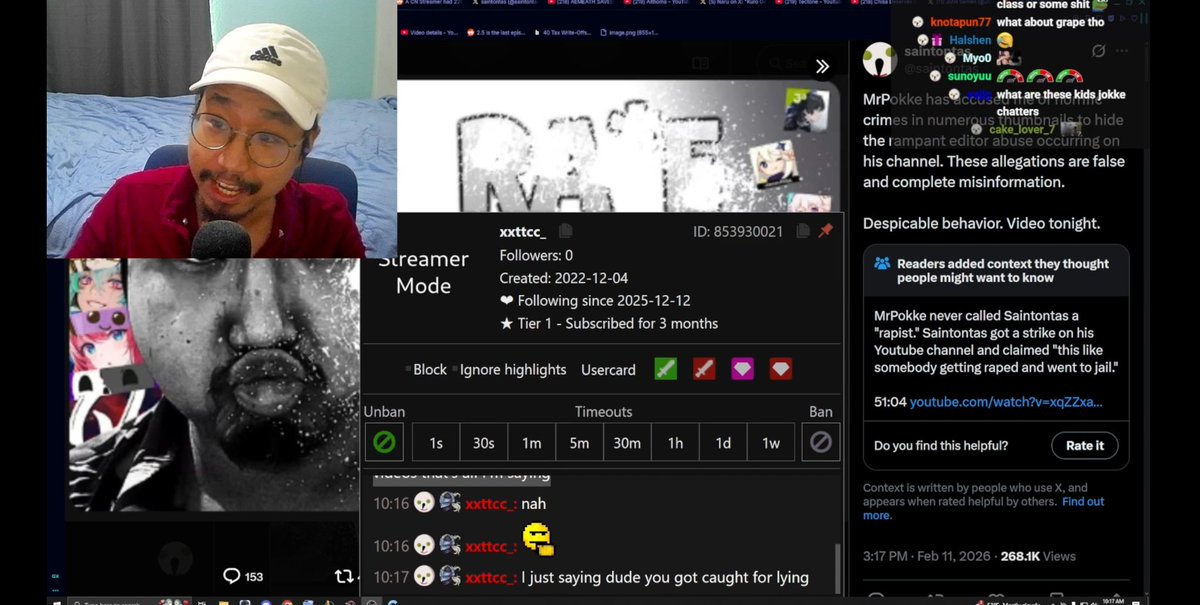Click the black and white face image thumbnail
This screenshot has width=1200, height=605.
pyautogui.click(x=212, y=385)
